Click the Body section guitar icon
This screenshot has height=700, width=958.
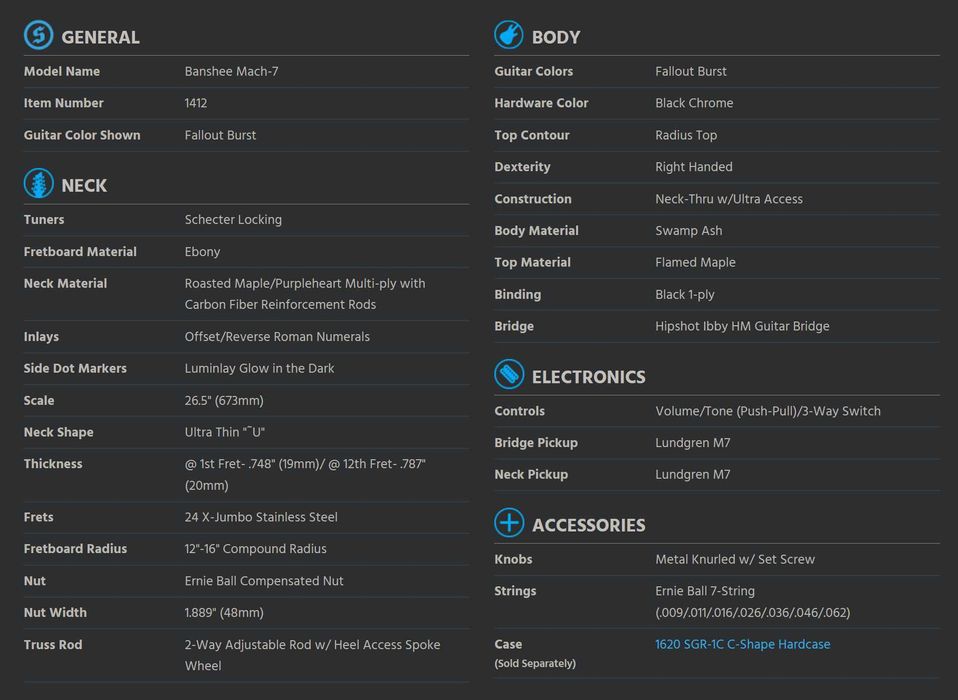(x=509, y=35)
